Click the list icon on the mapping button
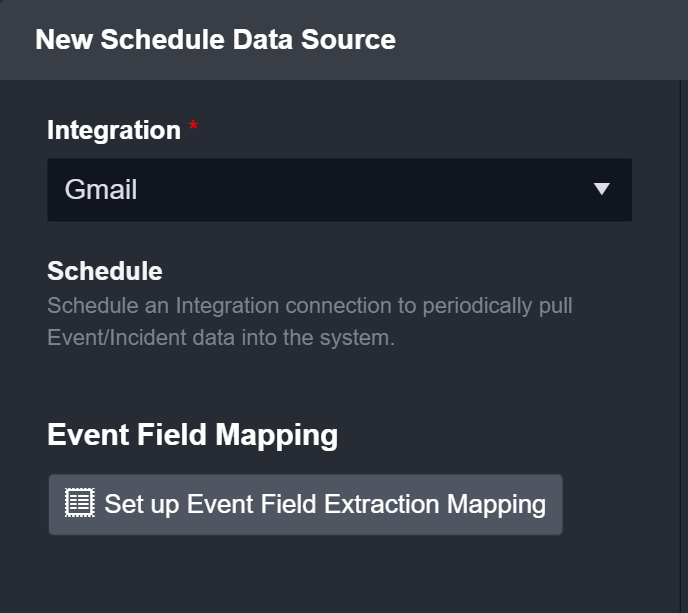This screenshot has width=688, height=613. tap(79, 503)
